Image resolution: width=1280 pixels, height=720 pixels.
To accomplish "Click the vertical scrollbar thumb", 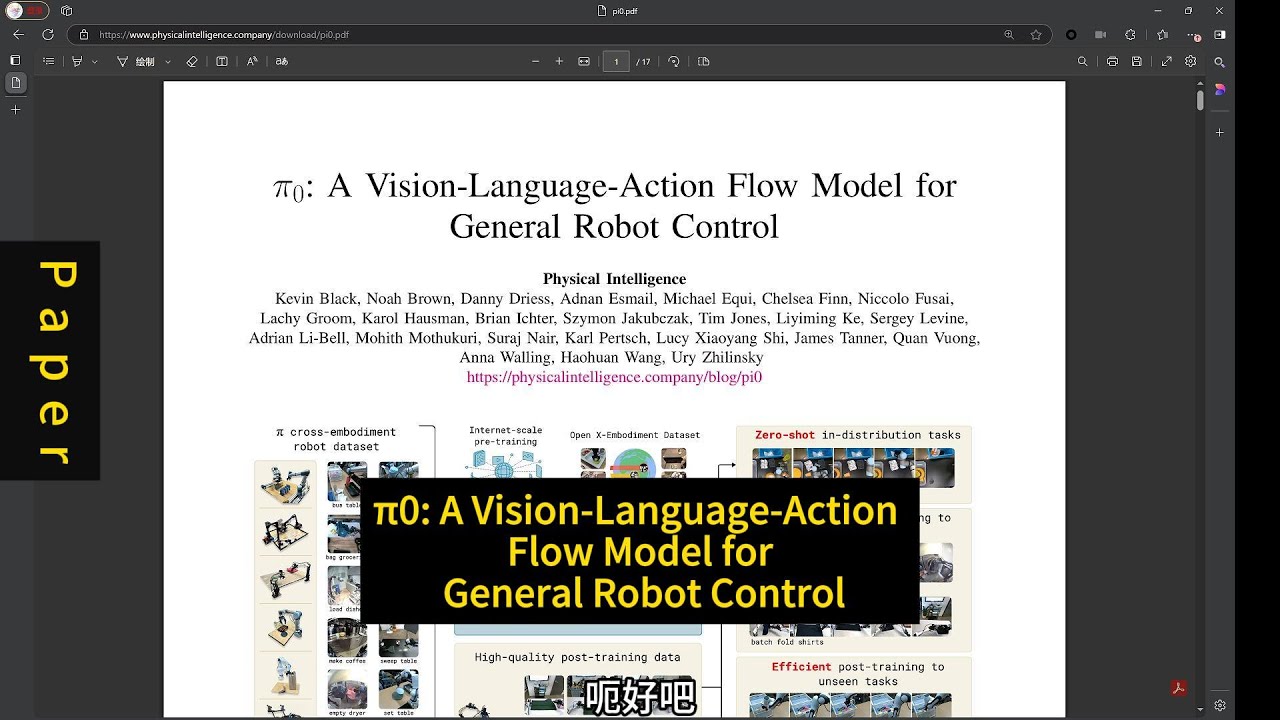I will coord(1200,100).
